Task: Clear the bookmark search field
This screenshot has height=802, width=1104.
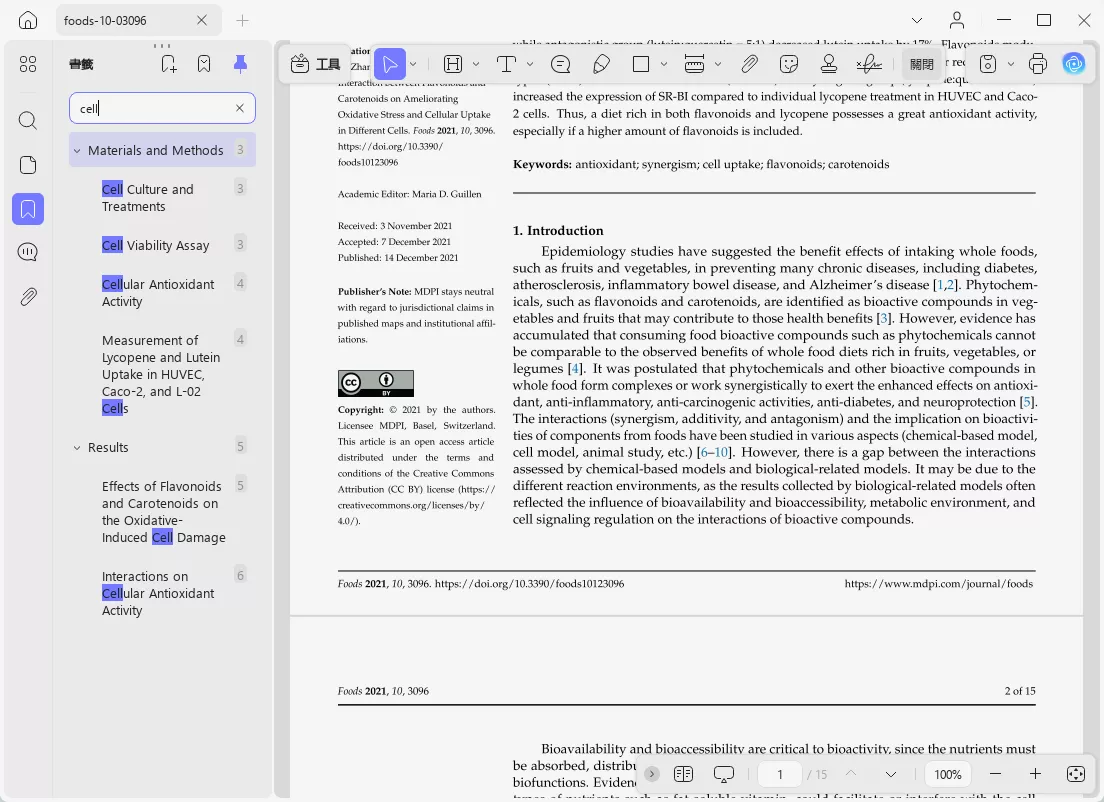Action: click(239, 108)
